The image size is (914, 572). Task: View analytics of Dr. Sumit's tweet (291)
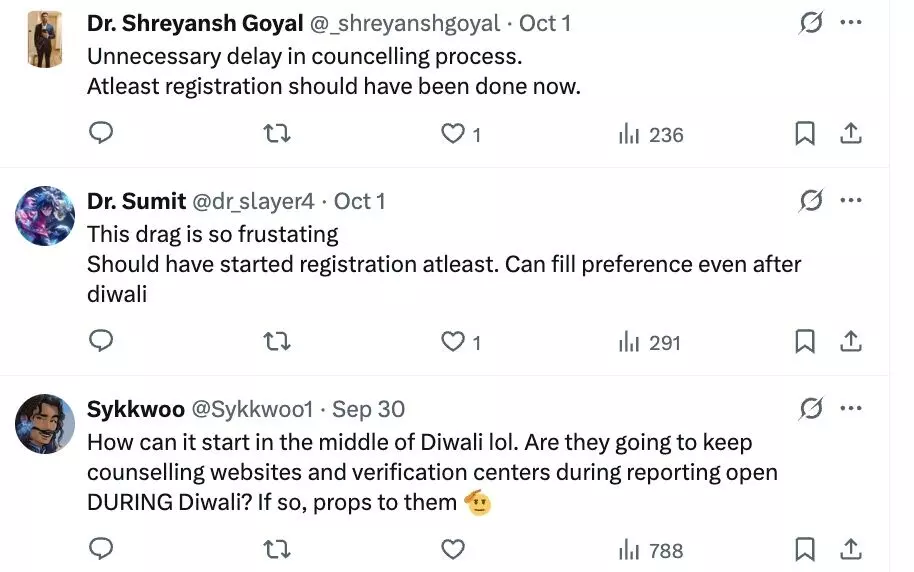pyautogui.click(x=650, y=342)
